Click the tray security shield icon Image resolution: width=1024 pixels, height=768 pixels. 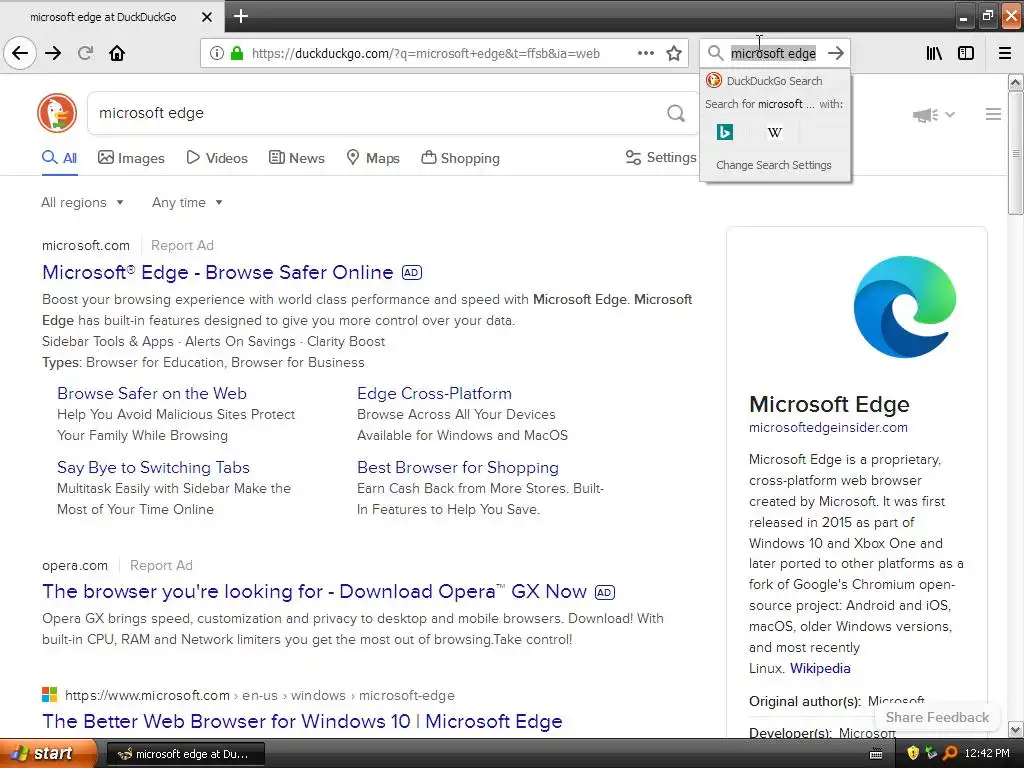(913, 753)
